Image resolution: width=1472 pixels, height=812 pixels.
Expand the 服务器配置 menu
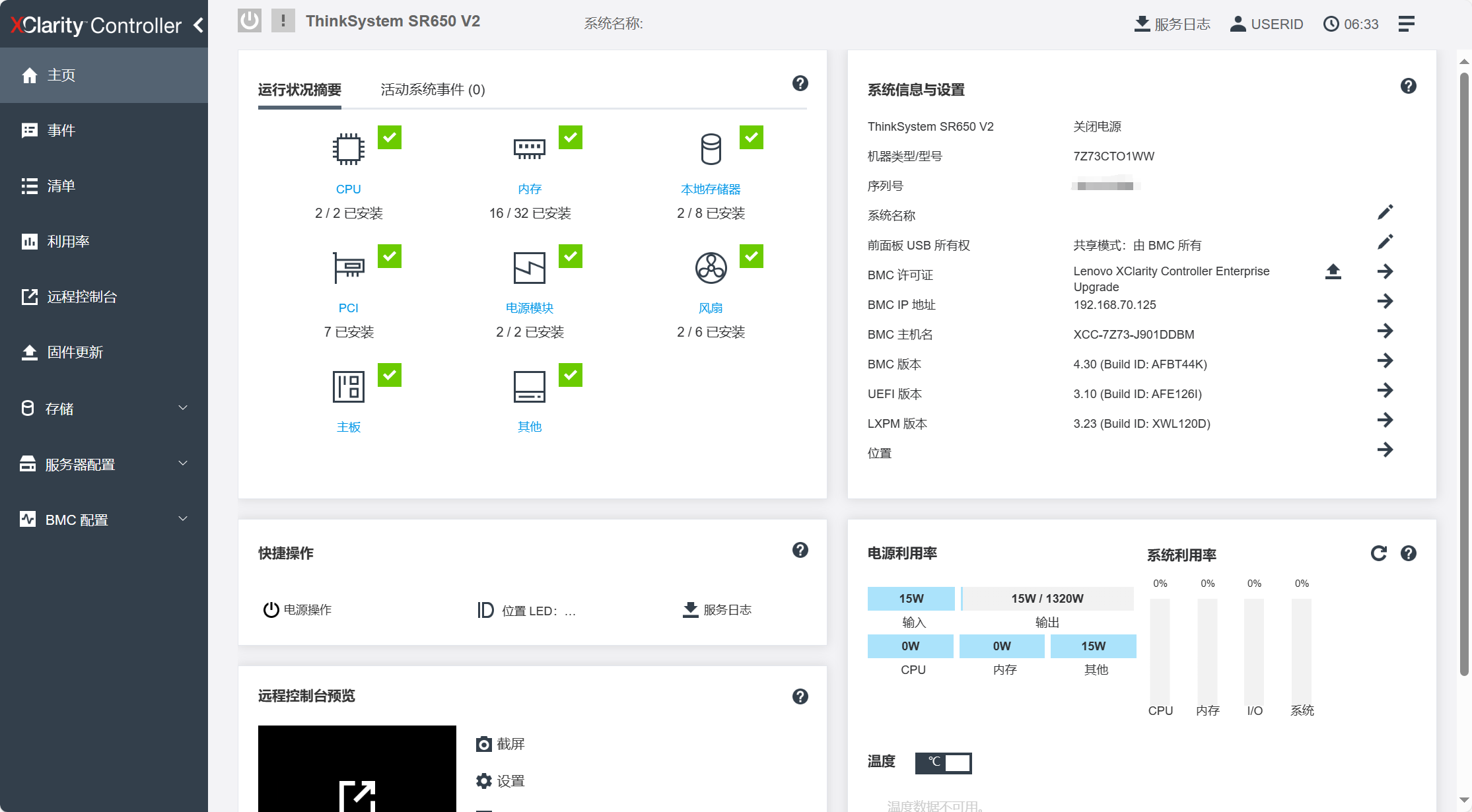(x=104, y=464)
